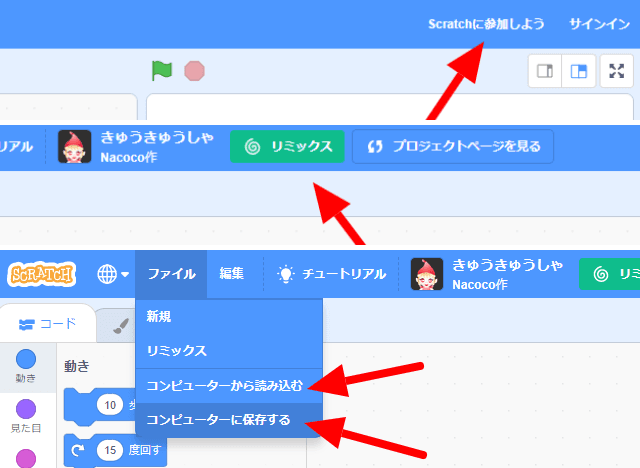Viewport: 640px width, 468px height.
Task: Click the 15 value in the 度回す block
Action: [110, 450]
